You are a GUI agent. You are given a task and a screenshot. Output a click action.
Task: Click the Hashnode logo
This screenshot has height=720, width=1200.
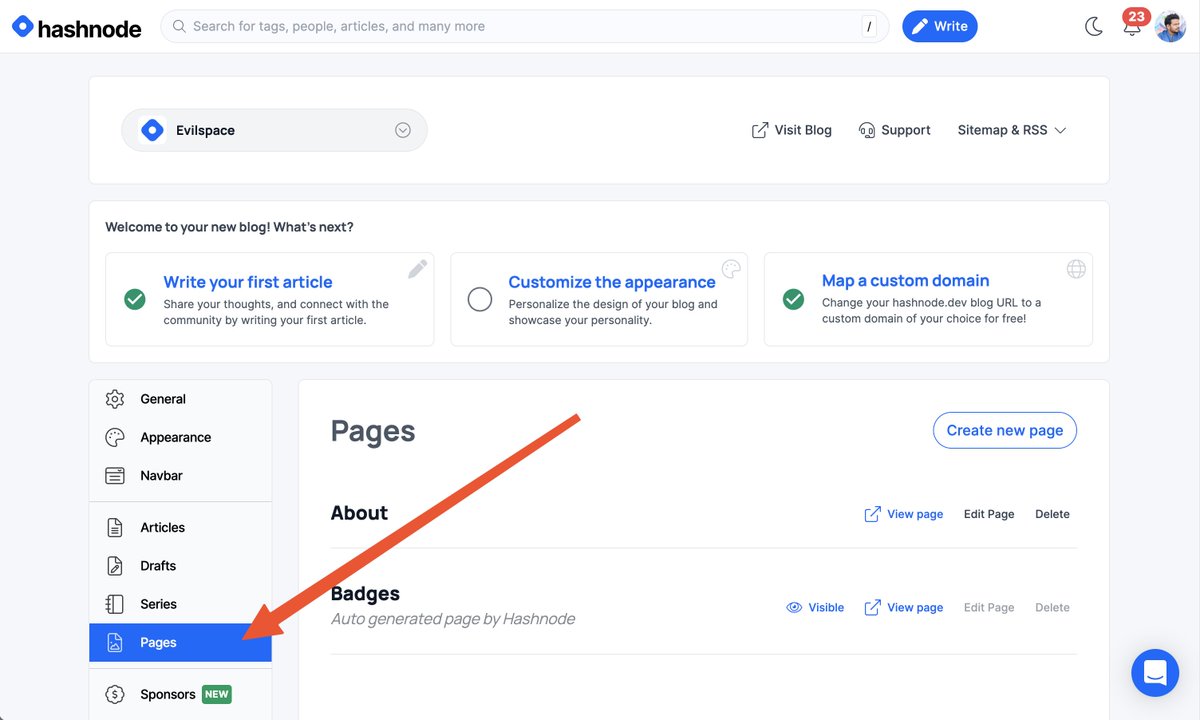coord(76,27)
